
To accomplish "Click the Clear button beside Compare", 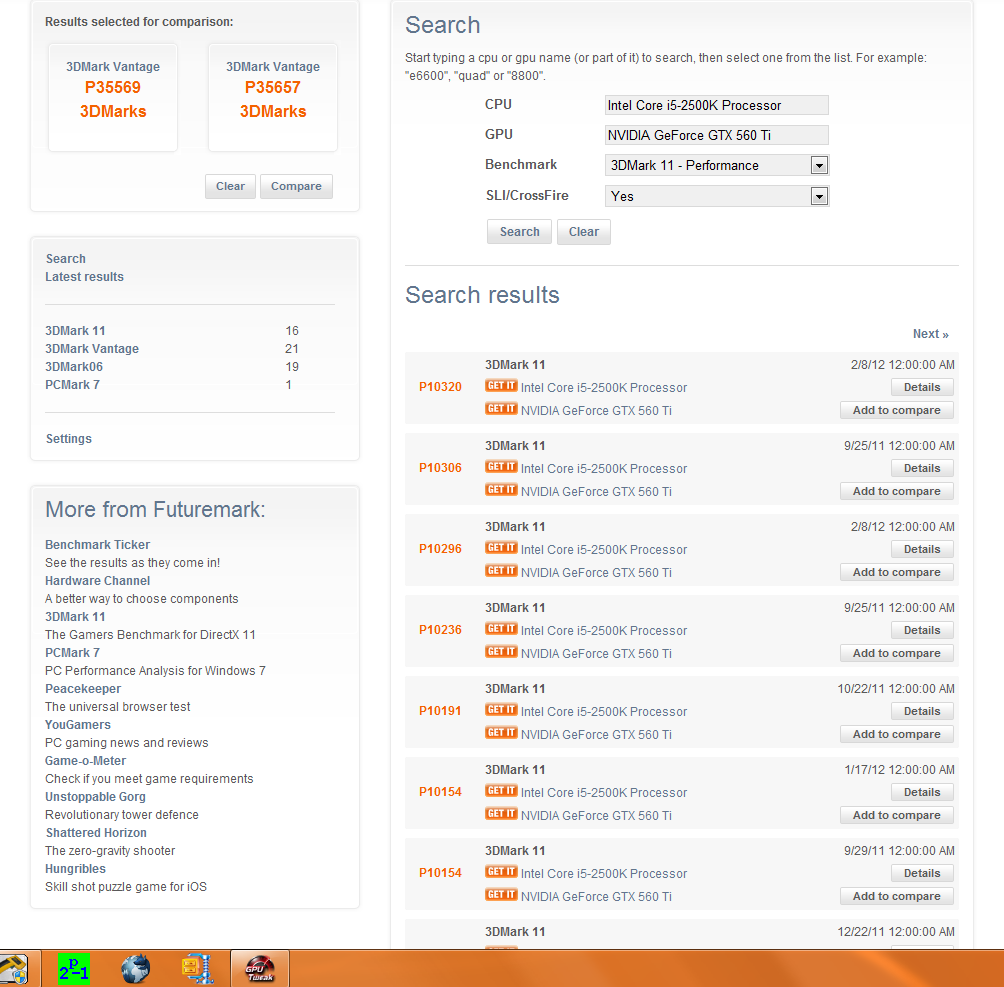I will [231, 186].
